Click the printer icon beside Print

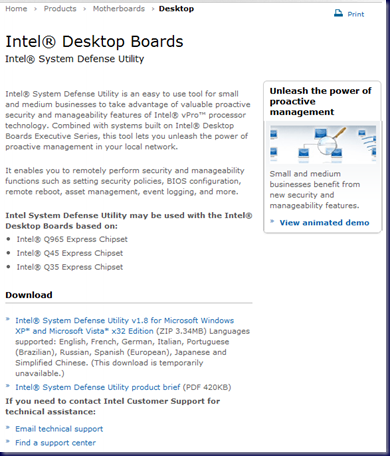click(338, 13)
